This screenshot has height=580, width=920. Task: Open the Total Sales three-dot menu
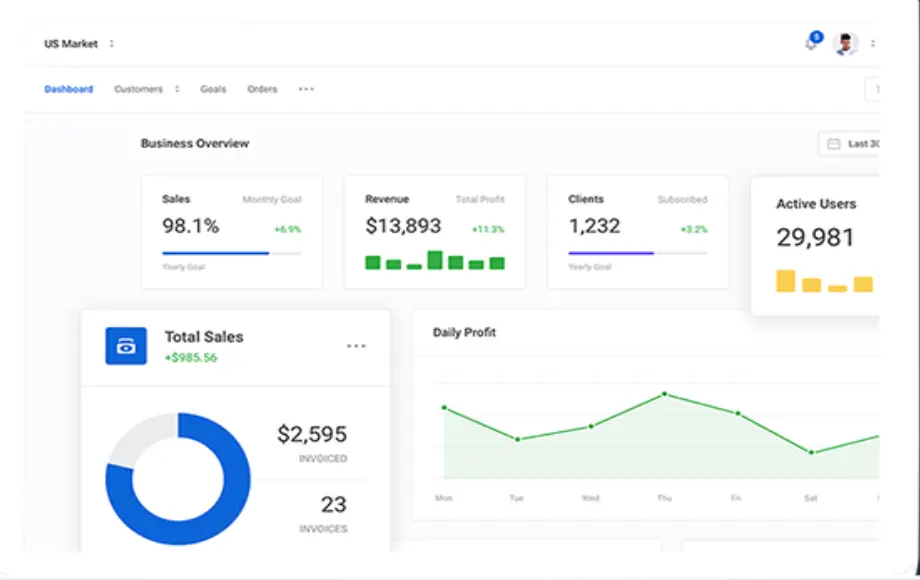pyautogui.click(x=356, y=346)
